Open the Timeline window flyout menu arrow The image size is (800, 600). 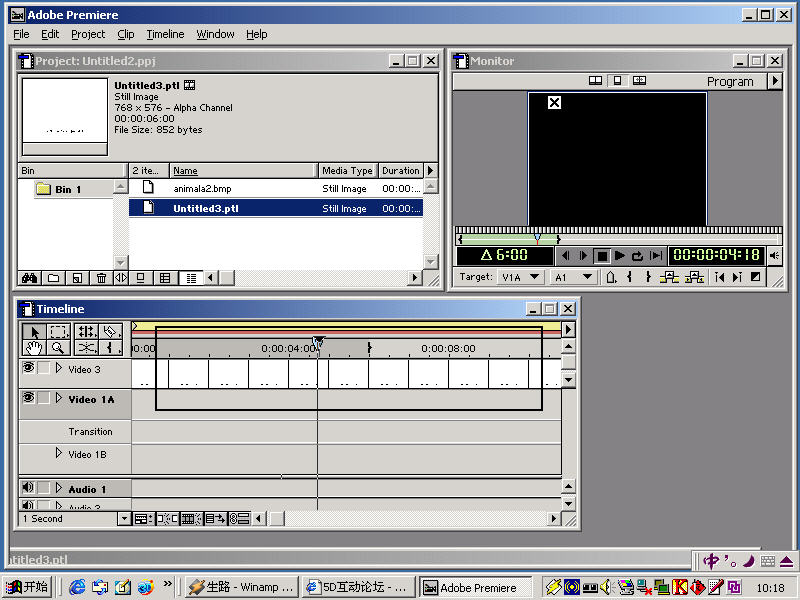(568, 330)
